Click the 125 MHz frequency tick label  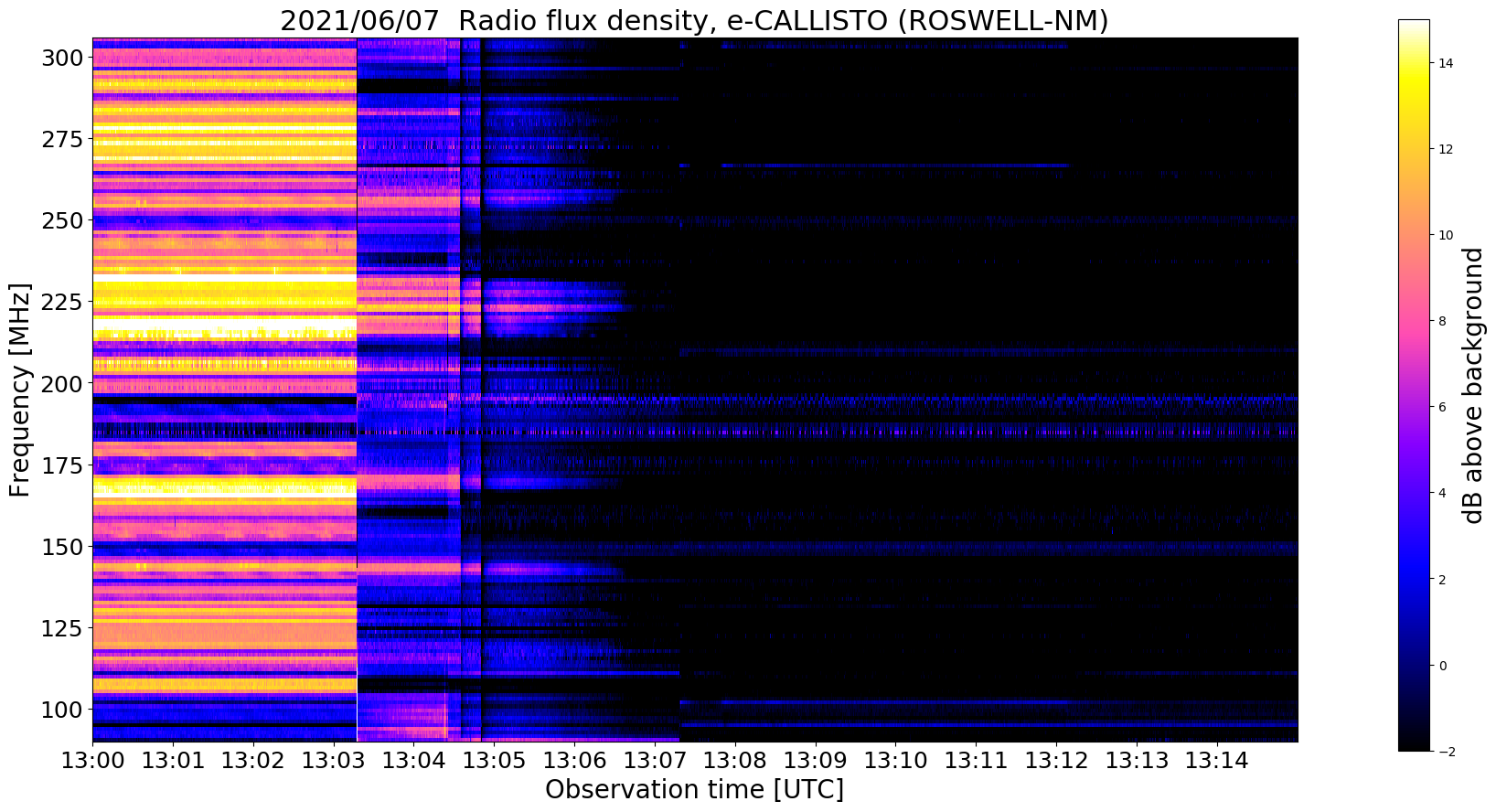pyautogui.click(x=61, y=627)
